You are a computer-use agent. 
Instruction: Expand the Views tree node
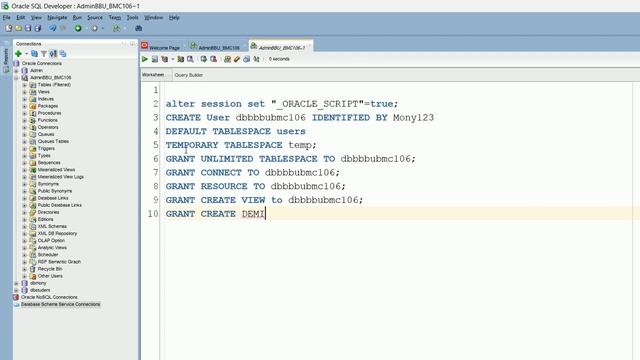(x=24, y=92)
